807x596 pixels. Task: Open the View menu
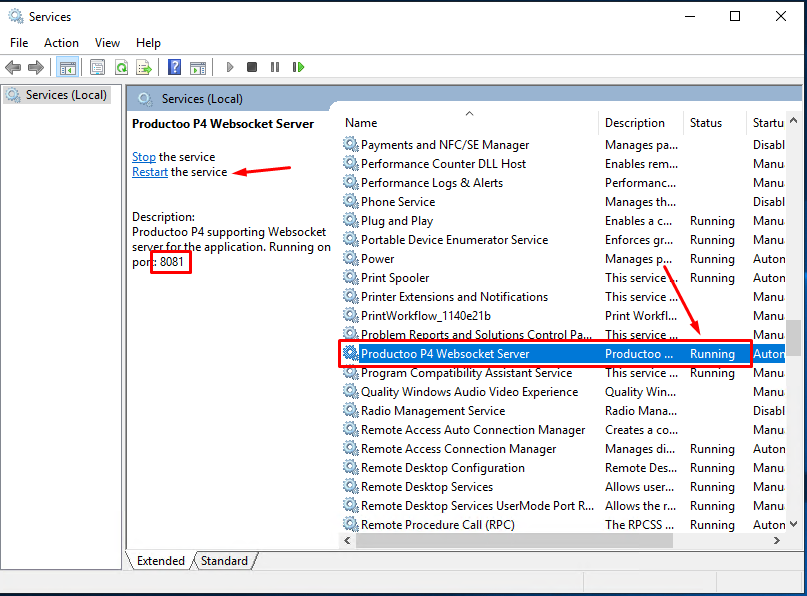tap(107, 43)
